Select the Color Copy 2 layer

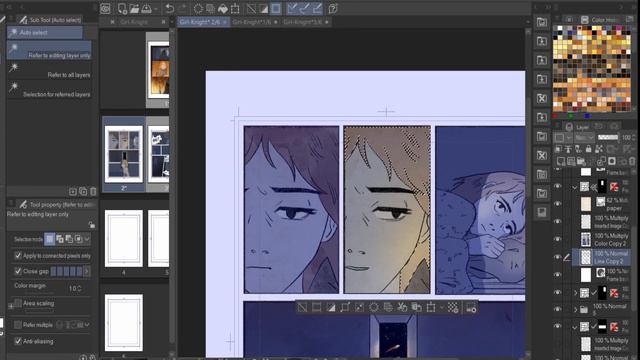[602, 240]
